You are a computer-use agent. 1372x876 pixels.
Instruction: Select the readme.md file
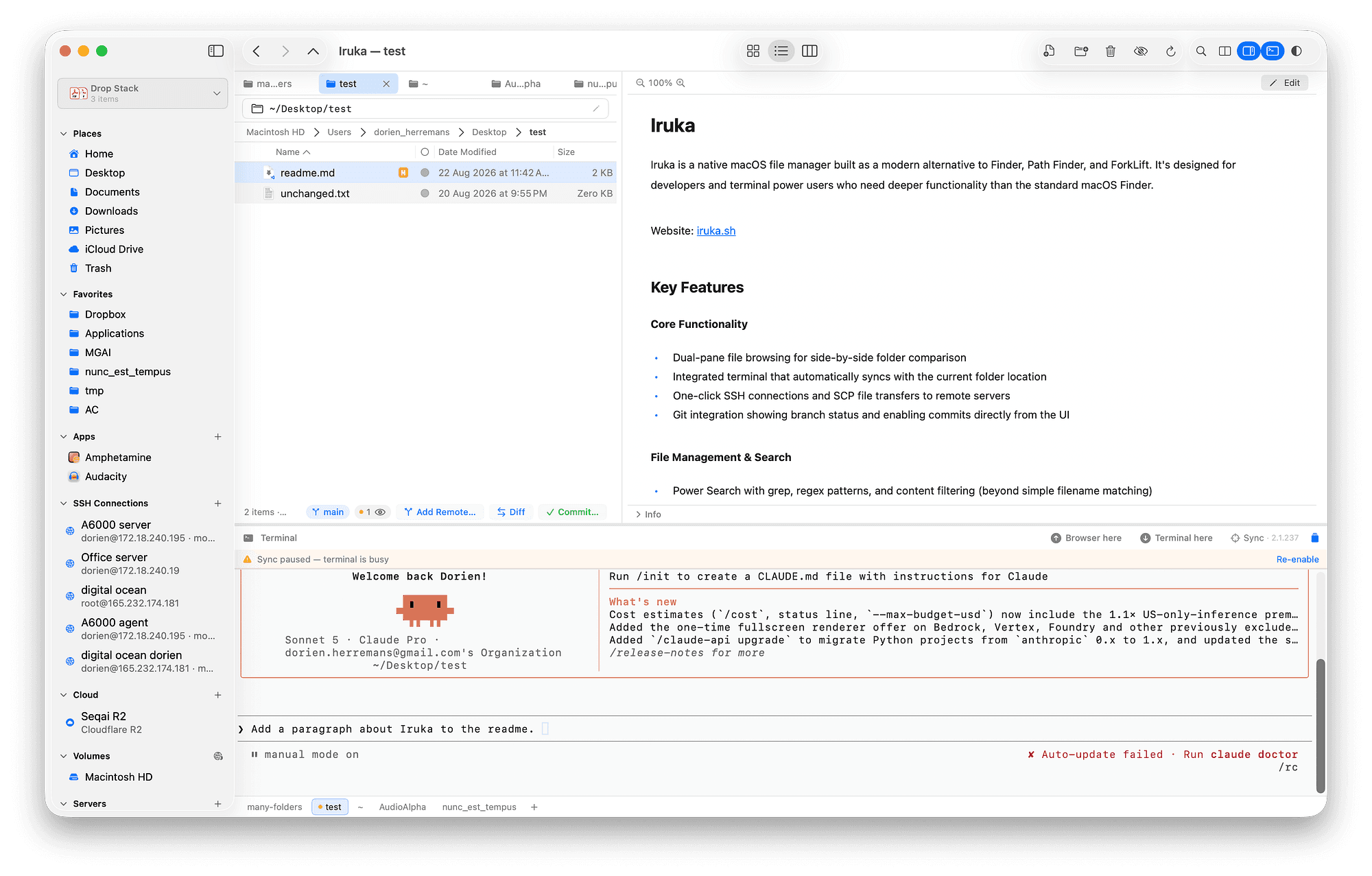(x=425, y=173)
